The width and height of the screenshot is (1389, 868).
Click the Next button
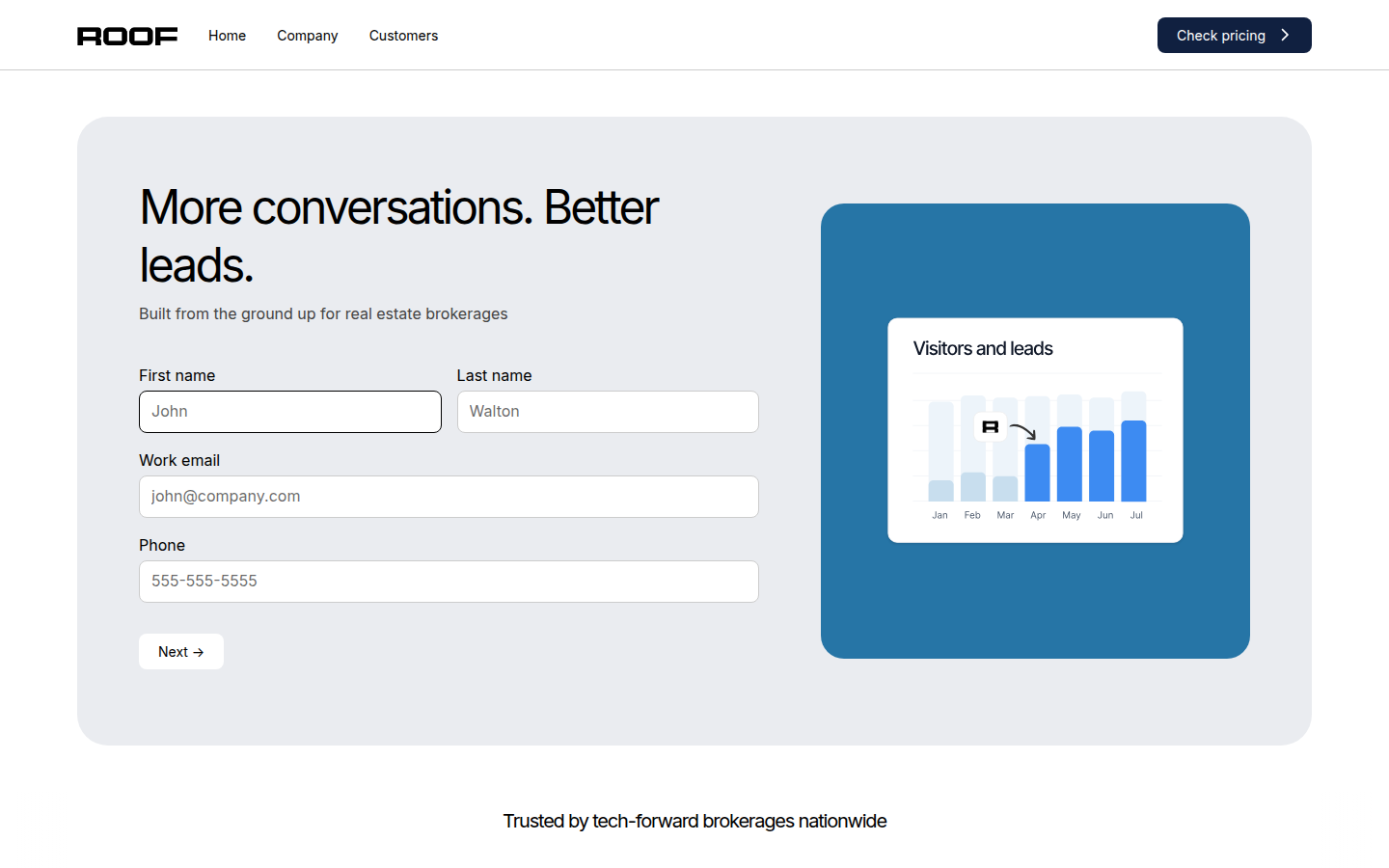coord(181,652)
